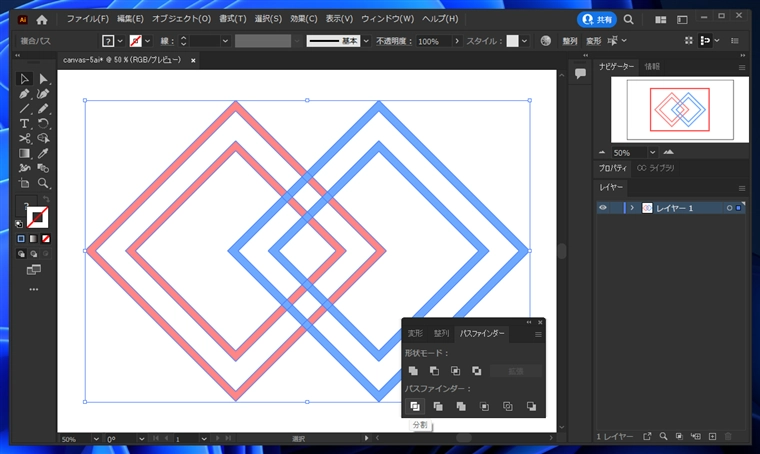The height and width of the screenshot is (454, 760).
Task: Click the Divide (分割) pathfinder icon
Action: pos(415,407)
